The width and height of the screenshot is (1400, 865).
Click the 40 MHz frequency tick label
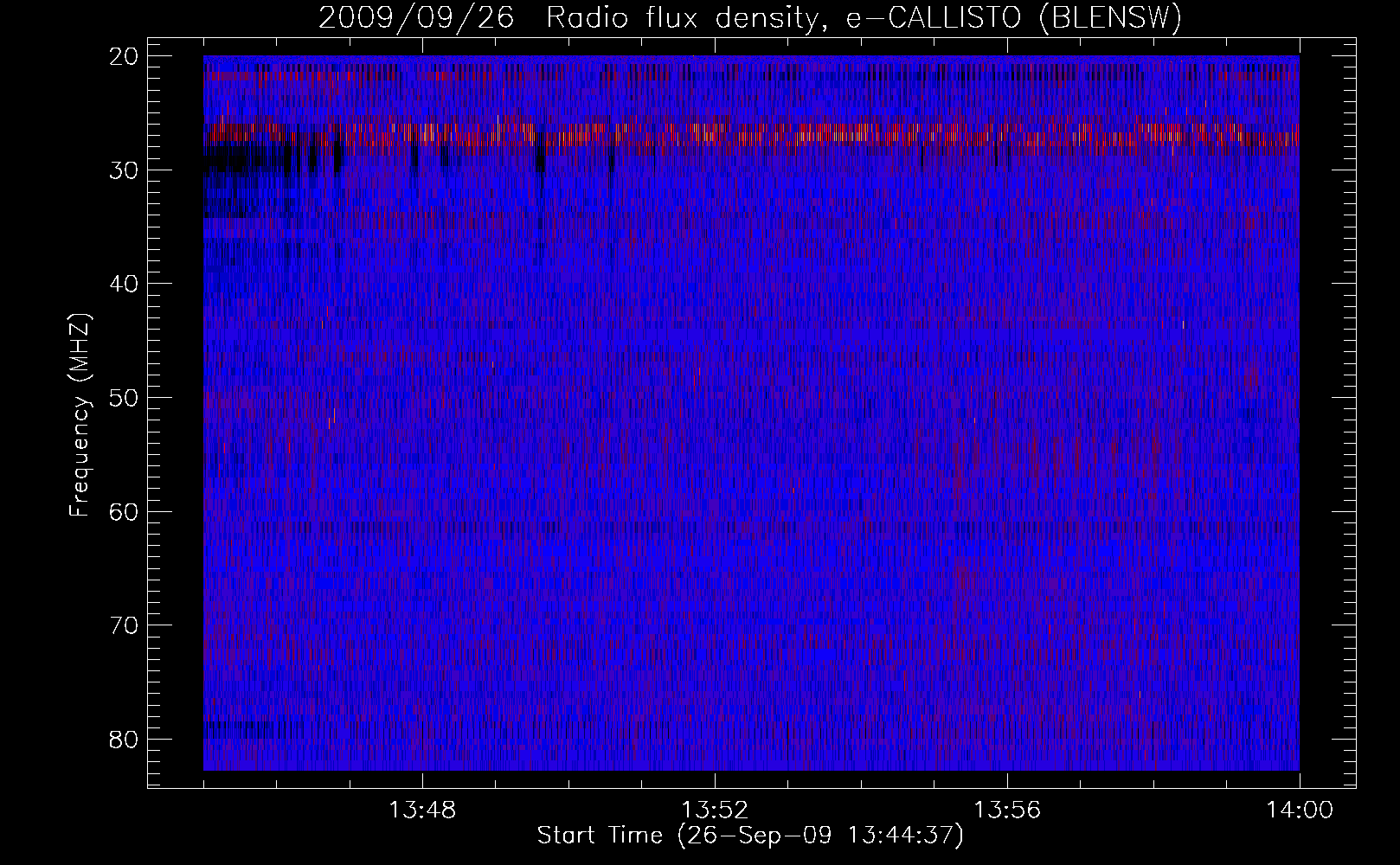(x=125, y=284)
